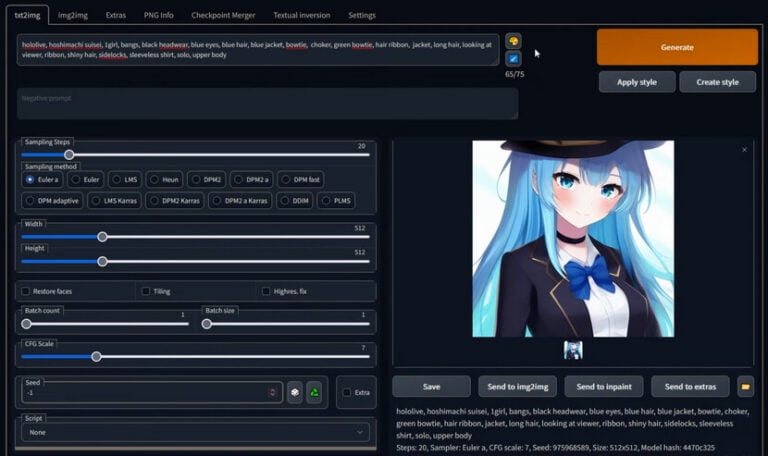Viewport: 768px width, 456px height.
Task: Select the Euler a sampler
Action: point(42,180)
